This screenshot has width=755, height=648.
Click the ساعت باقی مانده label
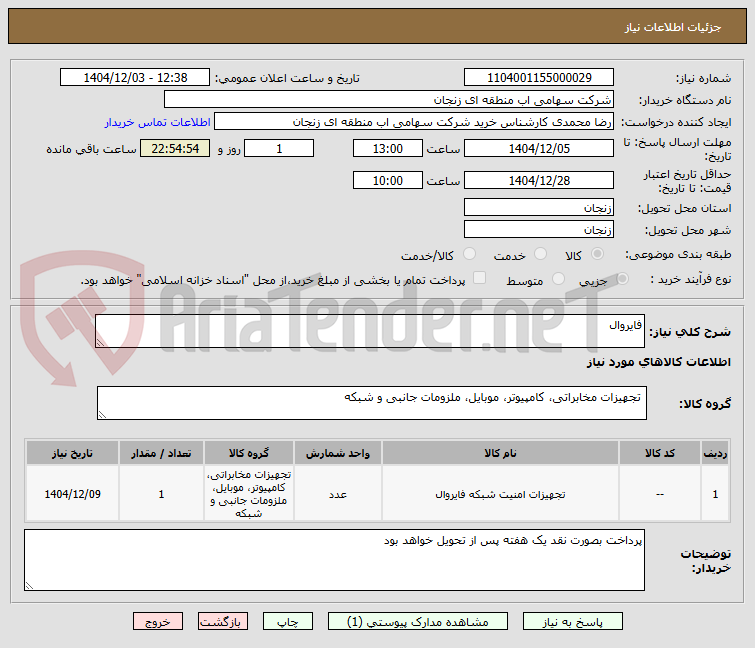tap(91, 149)
